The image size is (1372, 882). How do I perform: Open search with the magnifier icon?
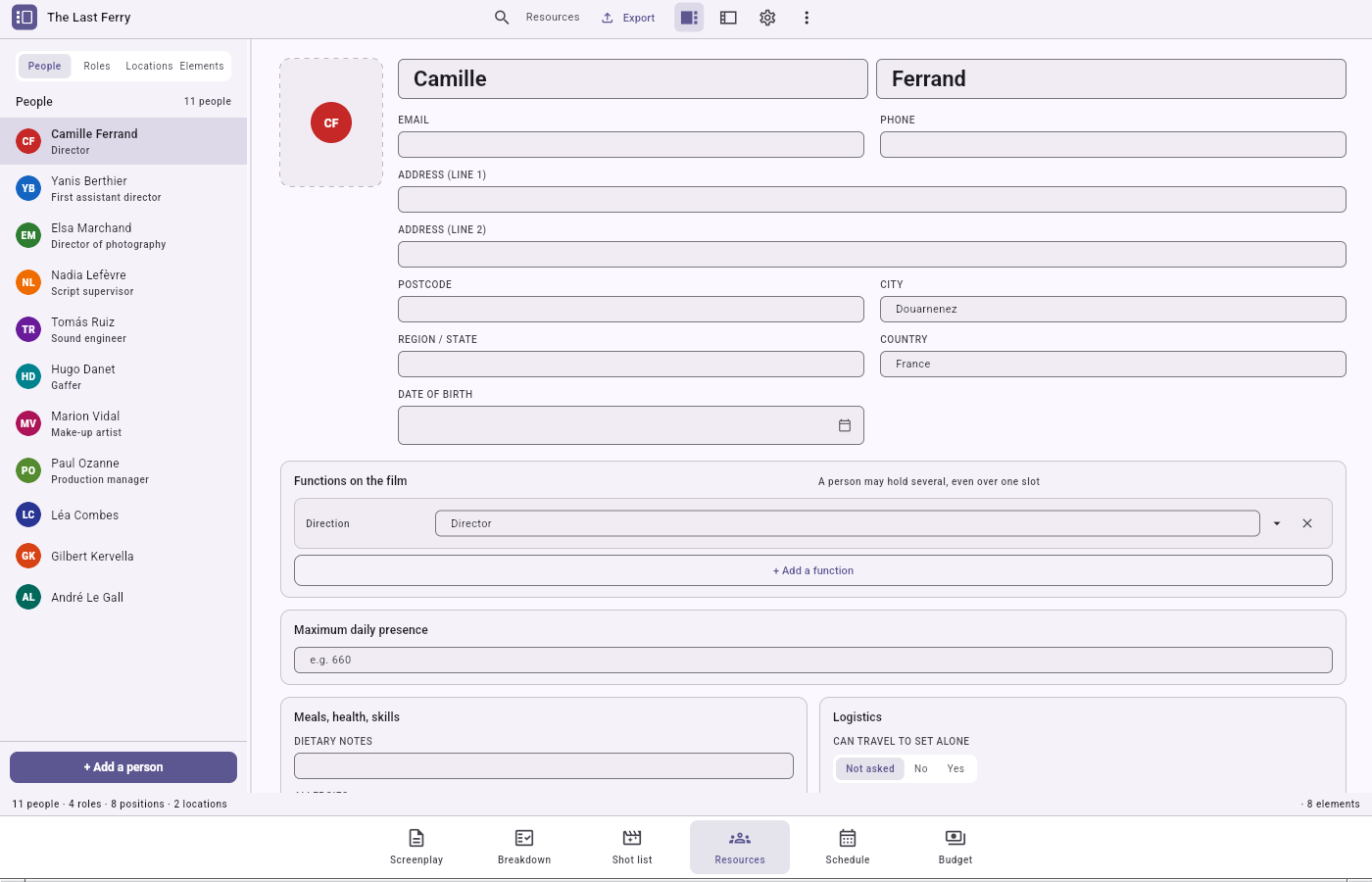(502, 18)
